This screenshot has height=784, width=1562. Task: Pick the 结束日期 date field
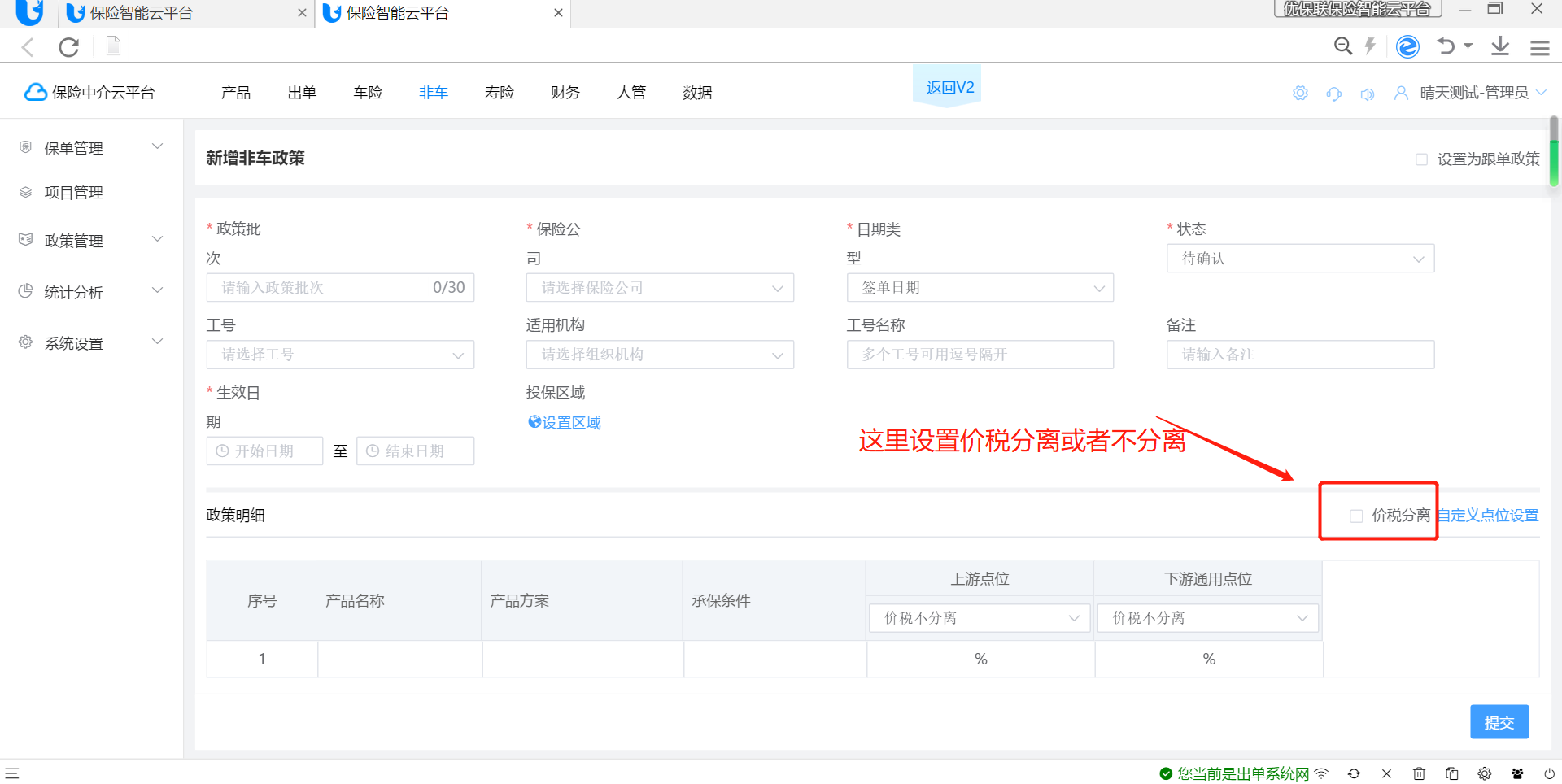click(x=415, y=451)
